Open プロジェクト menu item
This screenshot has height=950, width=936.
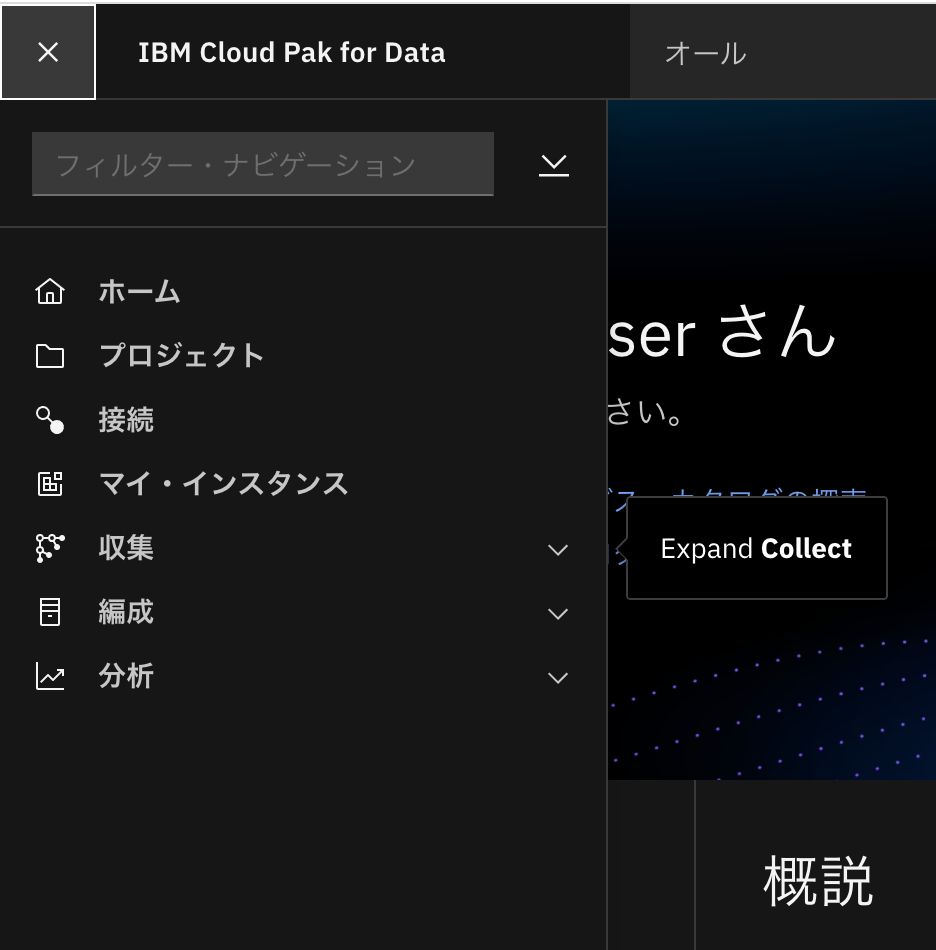click(181, 356)
